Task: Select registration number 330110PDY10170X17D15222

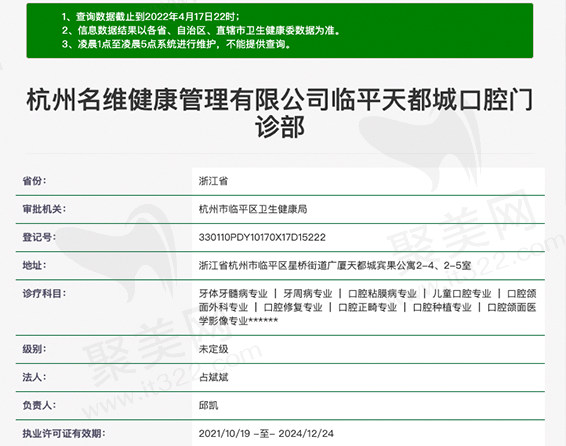Action: coord(262,237)
